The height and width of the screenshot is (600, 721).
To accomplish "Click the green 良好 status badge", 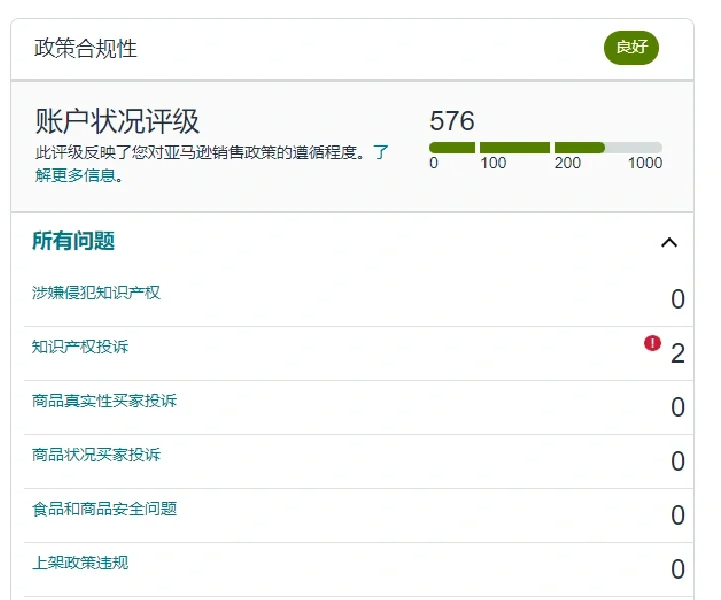I will click(631, 47).
